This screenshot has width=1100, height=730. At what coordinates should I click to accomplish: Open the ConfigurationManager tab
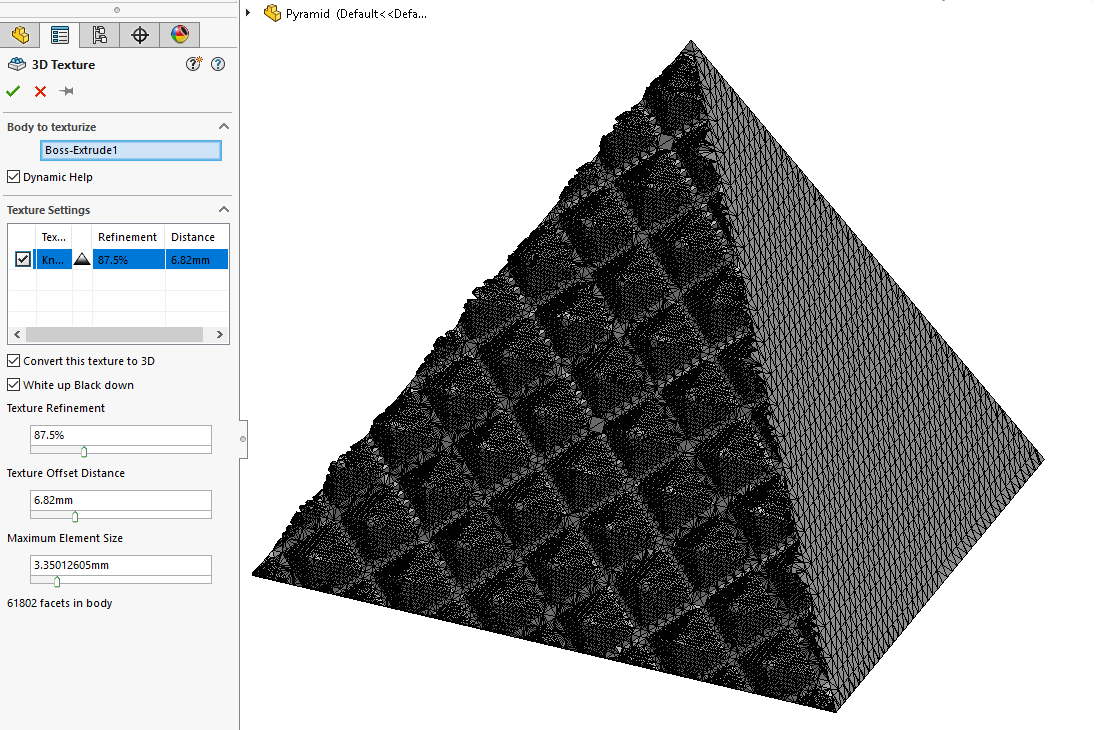pyautogui.click(x=100, y=34)
